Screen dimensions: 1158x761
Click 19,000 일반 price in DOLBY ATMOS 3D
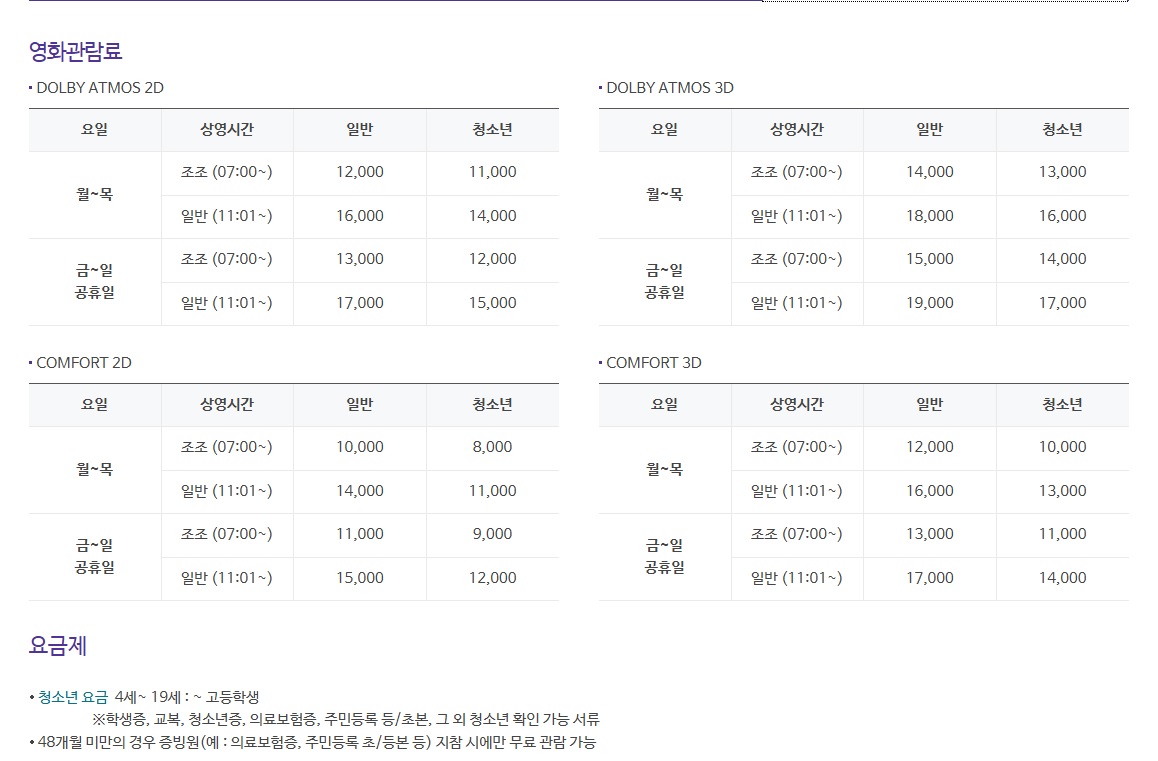pyautogui.click(x=930, y=303)
